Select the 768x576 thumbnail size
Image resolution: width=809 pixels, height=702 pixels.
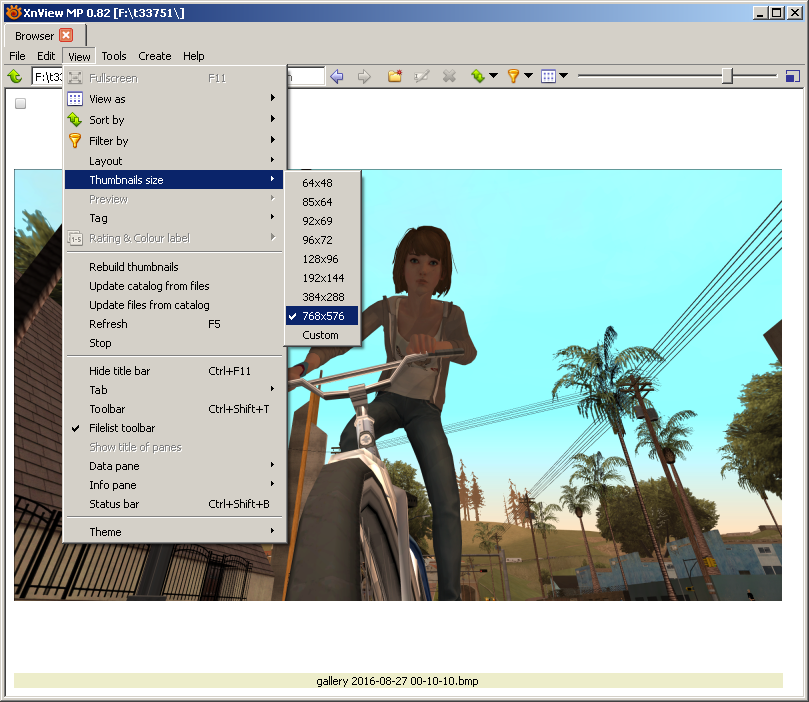point(322,316)
